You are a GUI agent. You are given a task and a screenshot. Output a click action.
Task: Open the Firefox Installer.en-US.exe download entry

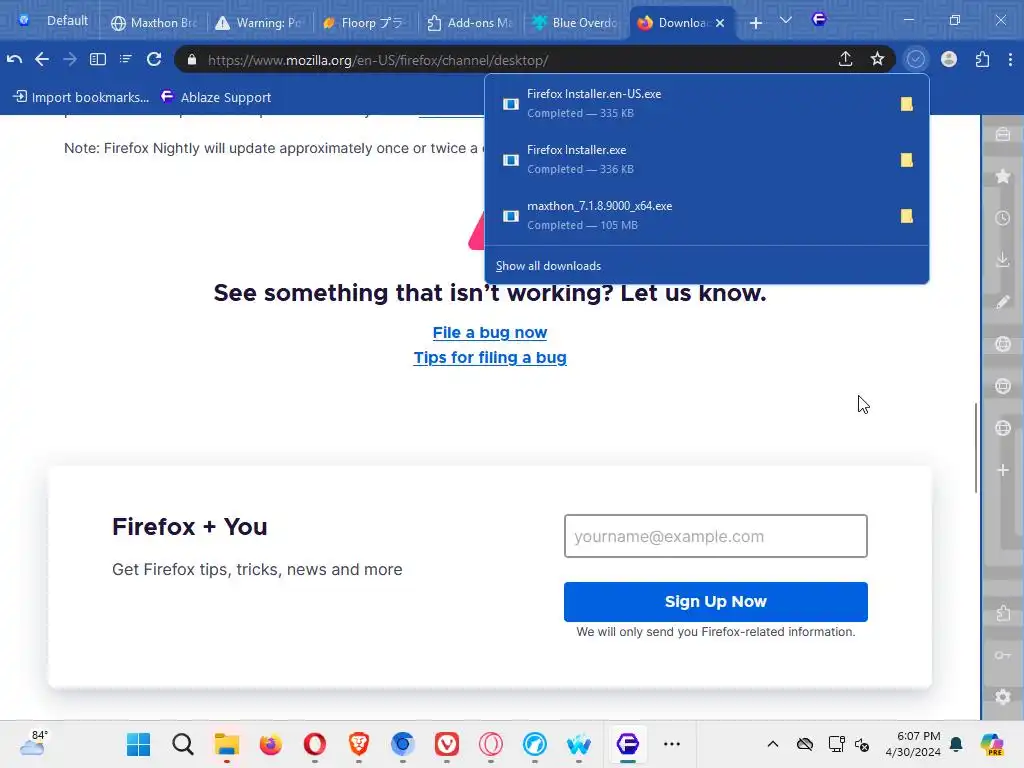click(x=692, y=103)
